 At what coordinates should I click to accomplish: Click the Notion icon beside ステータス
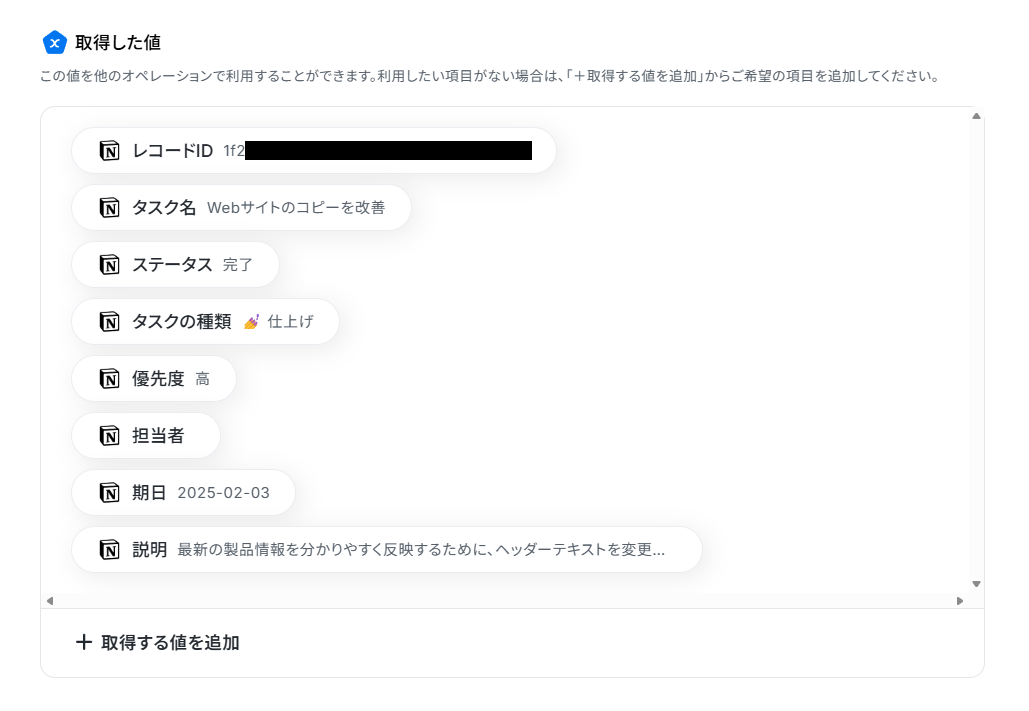(x=110, y=265)
